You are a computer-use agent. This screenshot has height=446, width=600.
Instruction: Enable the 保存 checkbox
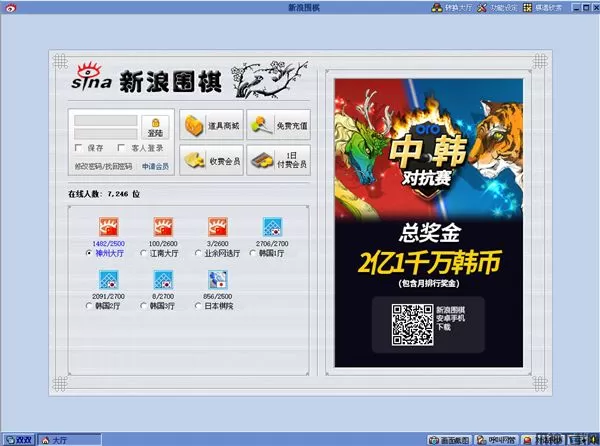[78, 148]
